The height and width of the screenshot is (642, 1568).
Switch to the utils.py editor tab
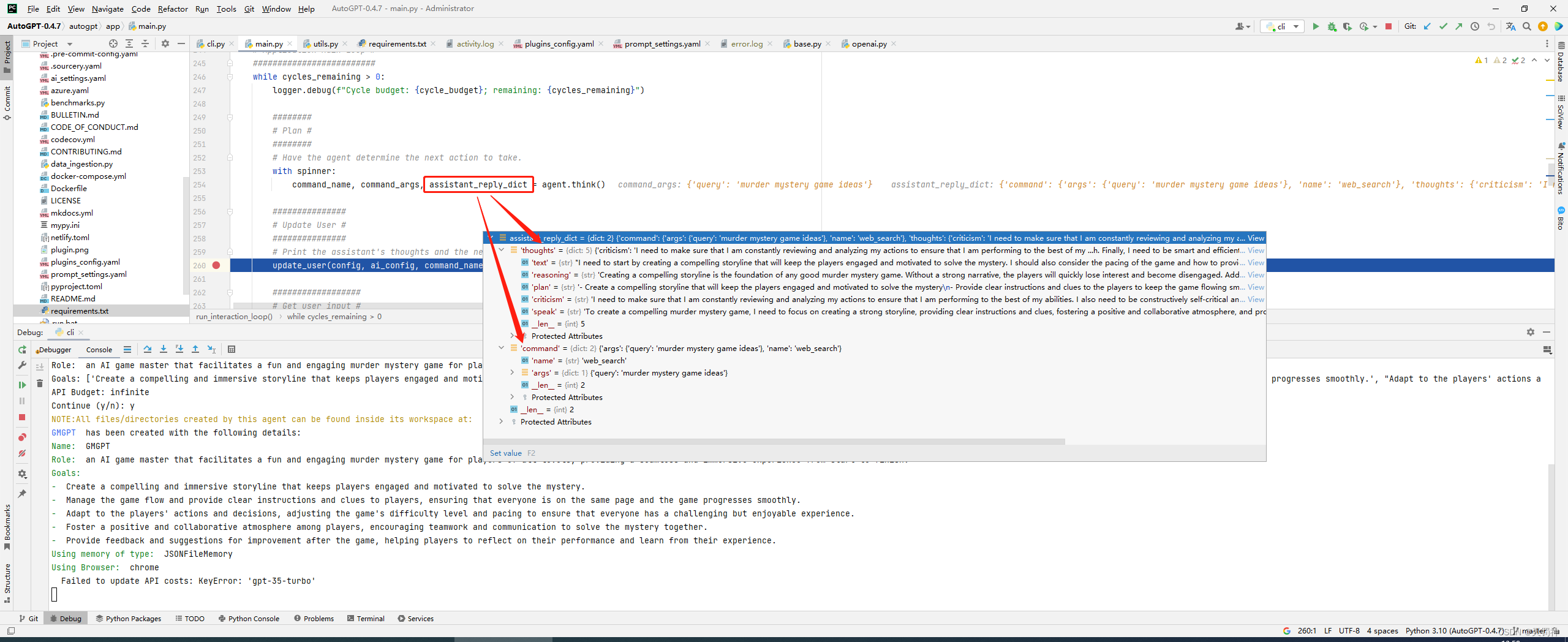(325, 43)
